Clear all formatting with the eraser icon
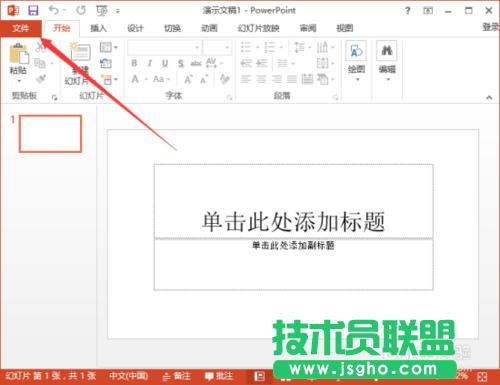Viewport: 500px width, 385px height. point(225,79)
